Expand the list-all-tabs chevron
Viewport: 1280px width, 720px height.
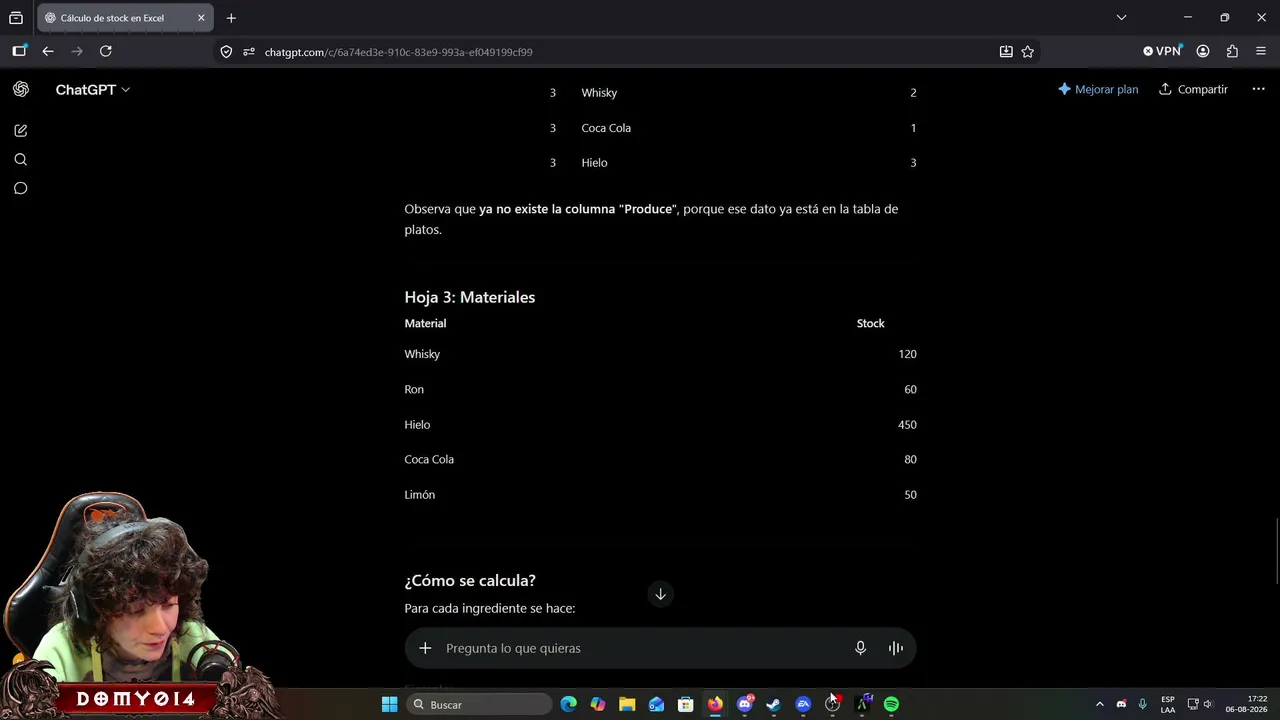tap(1121, 18)
